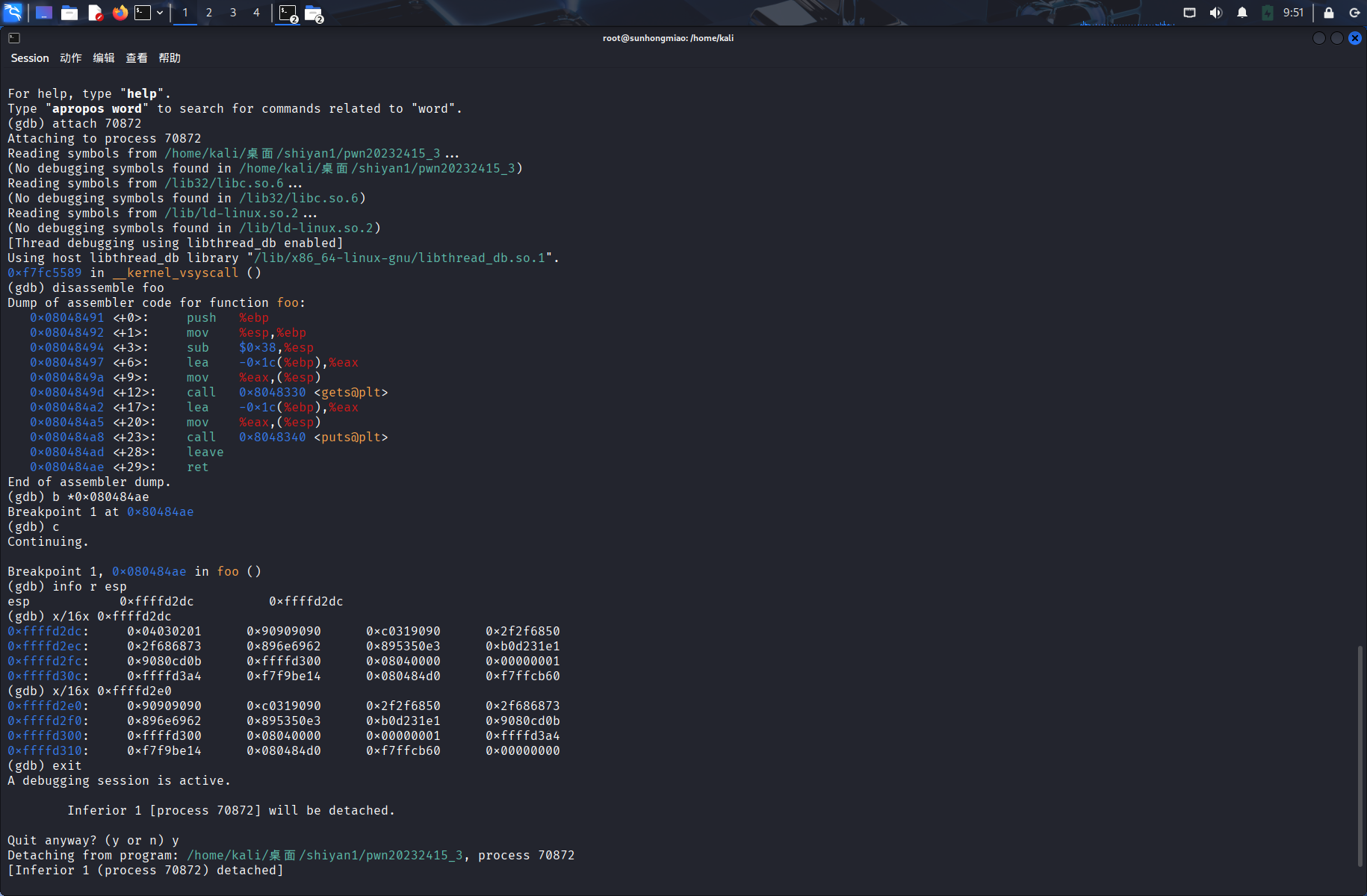This screenshot has height=896, width=1367.
Task: Launch Firefox from the top panel
Action: click(x=120, y=13)
